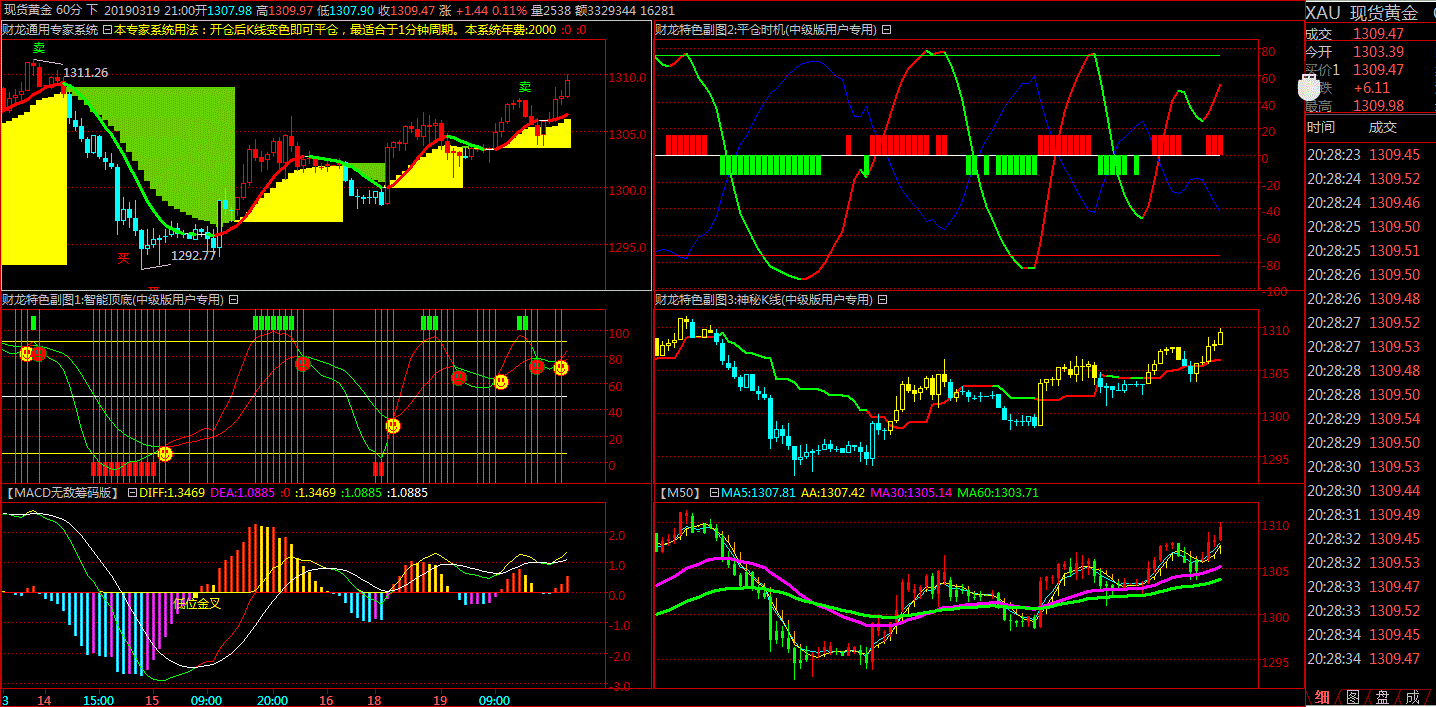Click the white floating icon beside 涨跌

point(1309,87)
